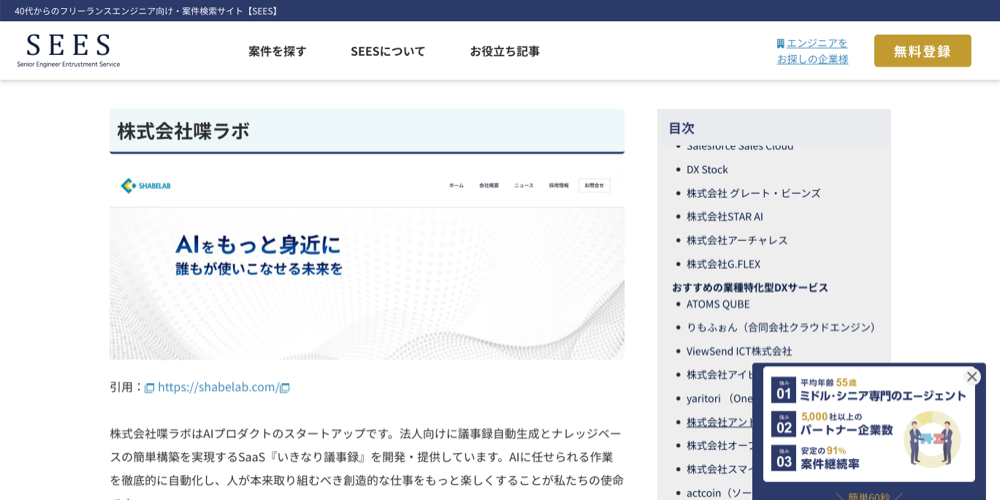Jump to りもふぉん（合同会社クラウドエンジン）
1000x500 pixels.
pyautogui.click(x=781, y=328)
